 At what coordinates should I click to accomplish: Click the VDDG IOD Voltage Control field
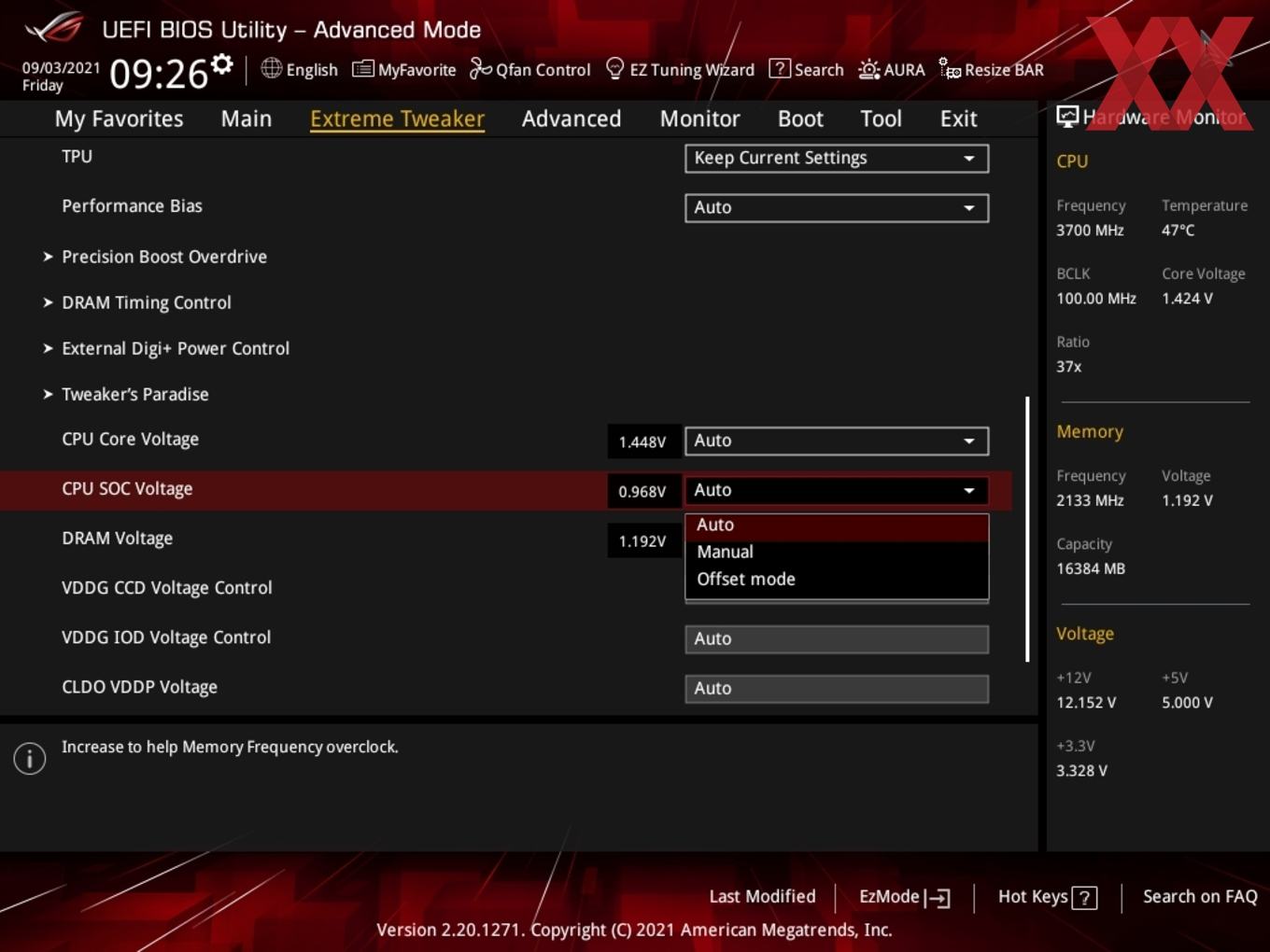[837, 639]
